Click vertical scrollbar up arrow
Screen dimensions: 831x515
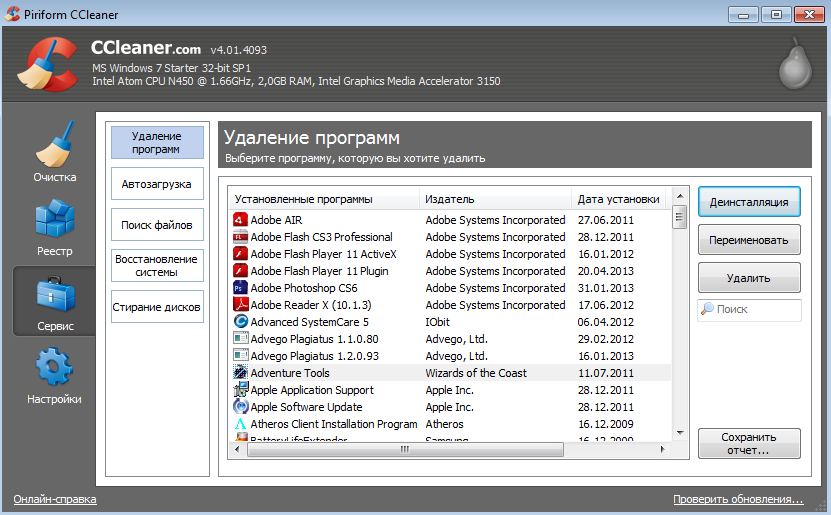pyautogui.click(x=680, y=196)
